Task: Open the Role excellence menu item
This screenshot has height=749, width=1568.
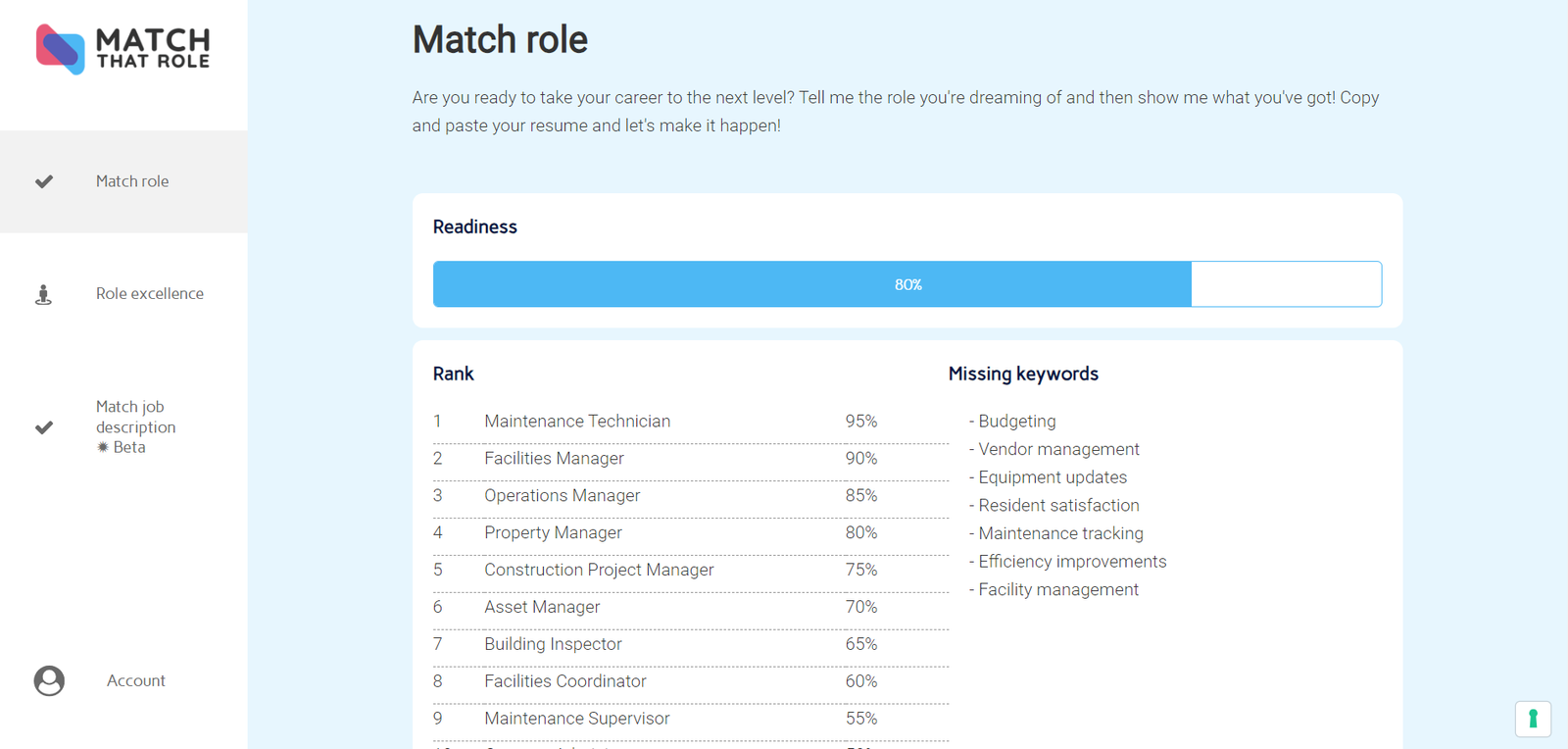Action: (123, 293)
